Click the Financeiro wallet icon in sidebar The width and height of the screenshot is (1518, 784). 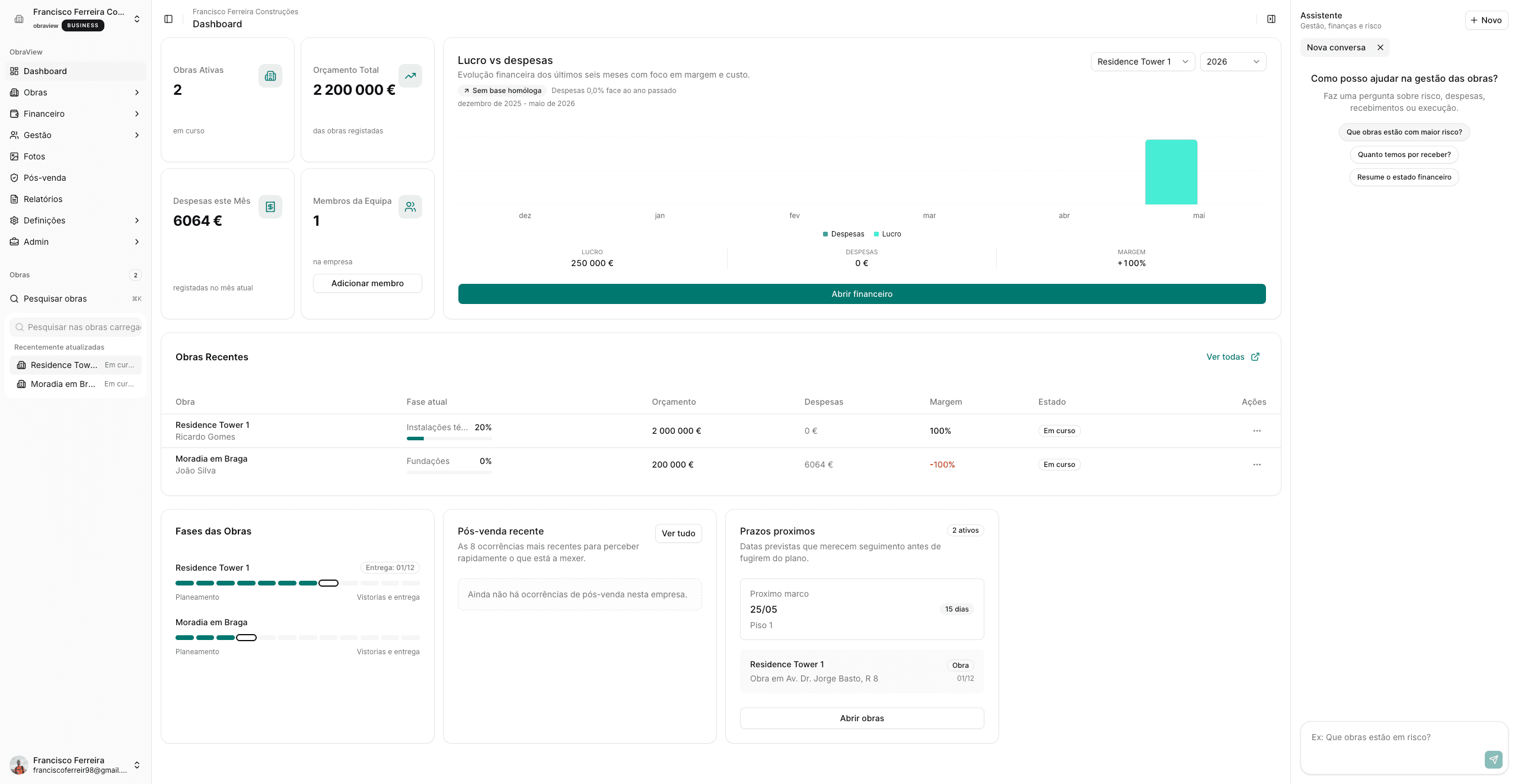(x=14, y=114)
